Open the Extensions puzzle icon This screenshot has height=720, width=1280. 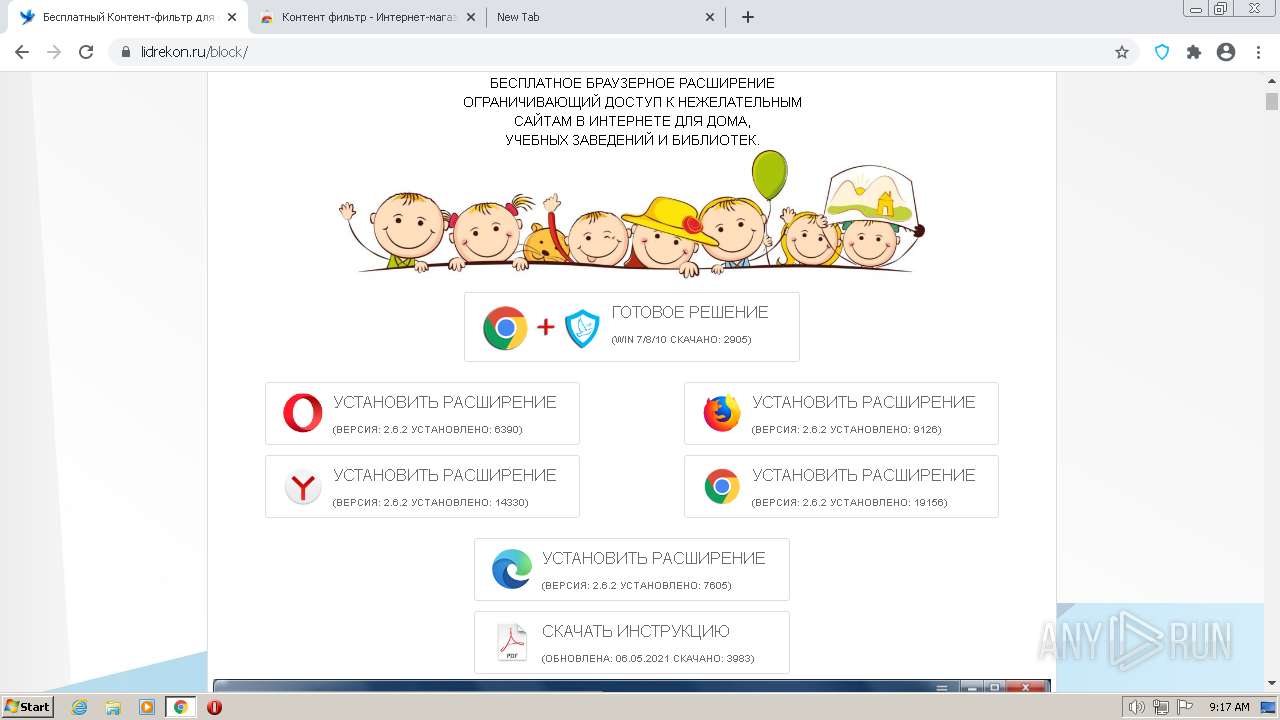pyautogui.click(x=1194, y=52)
